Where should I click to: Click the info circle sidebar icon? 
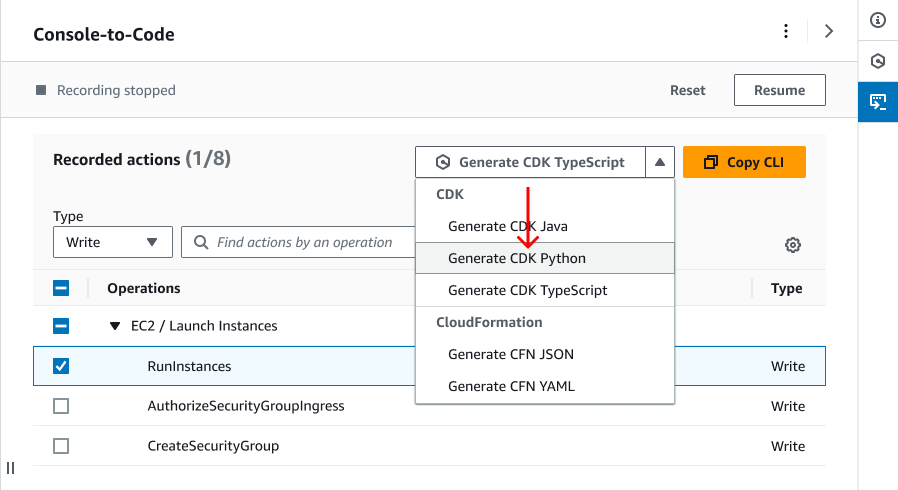(878, 20)
